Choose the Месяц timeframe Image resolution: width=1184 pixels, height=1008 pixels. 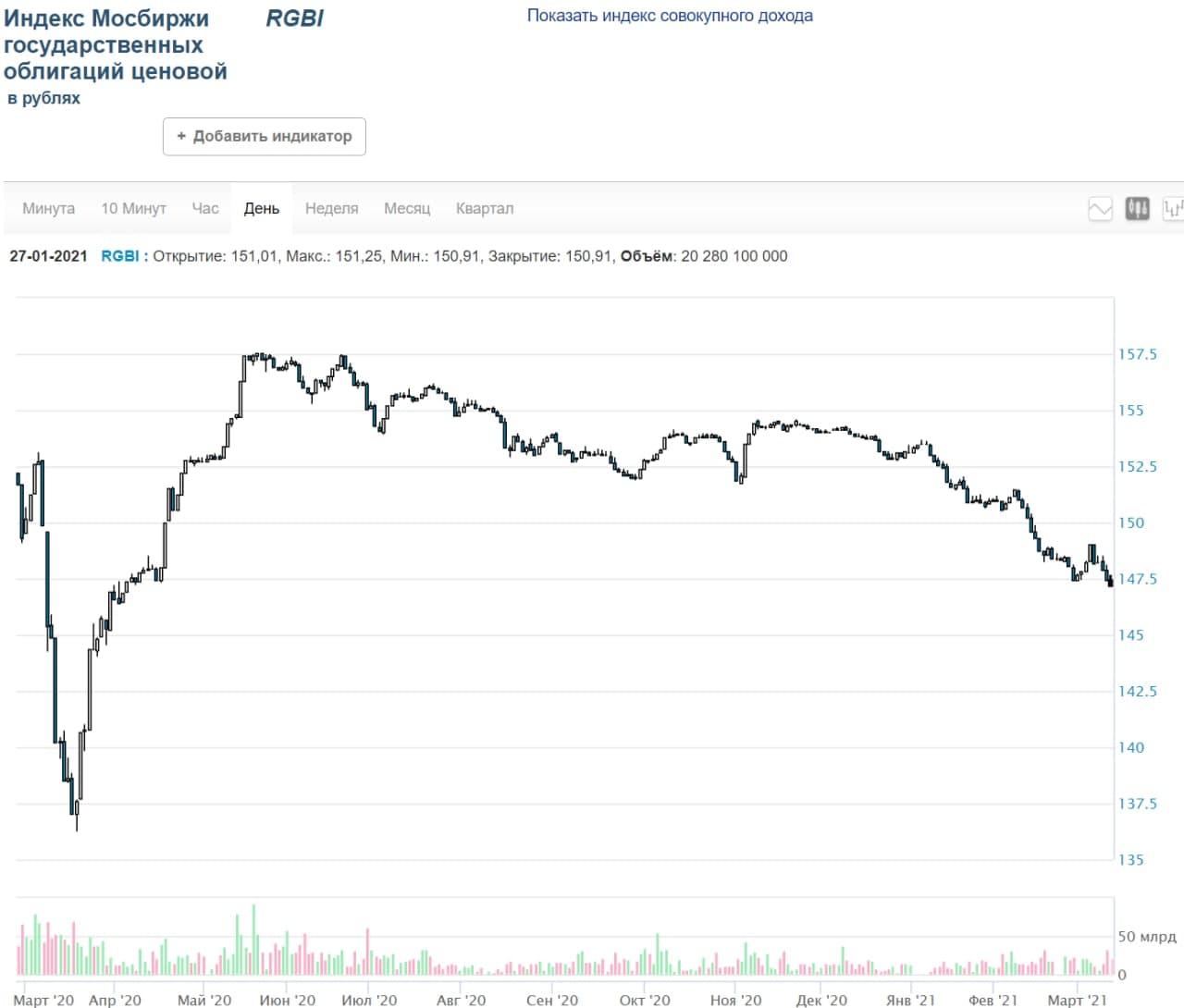pyautogui.click(x=407, y=209)
